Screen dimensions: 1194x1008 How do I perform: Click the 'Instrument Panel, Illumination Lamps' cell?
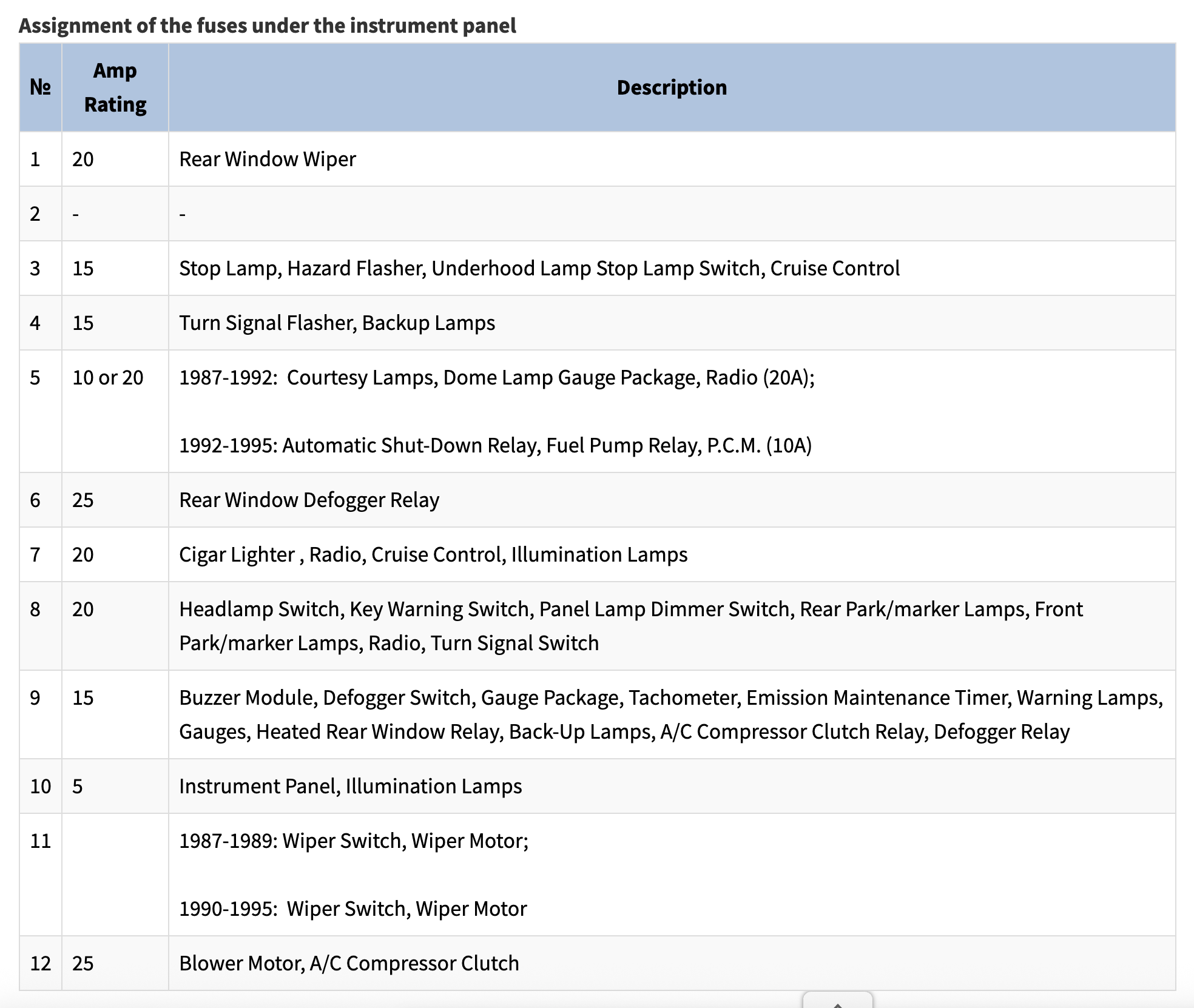click(x=350, y=786)
